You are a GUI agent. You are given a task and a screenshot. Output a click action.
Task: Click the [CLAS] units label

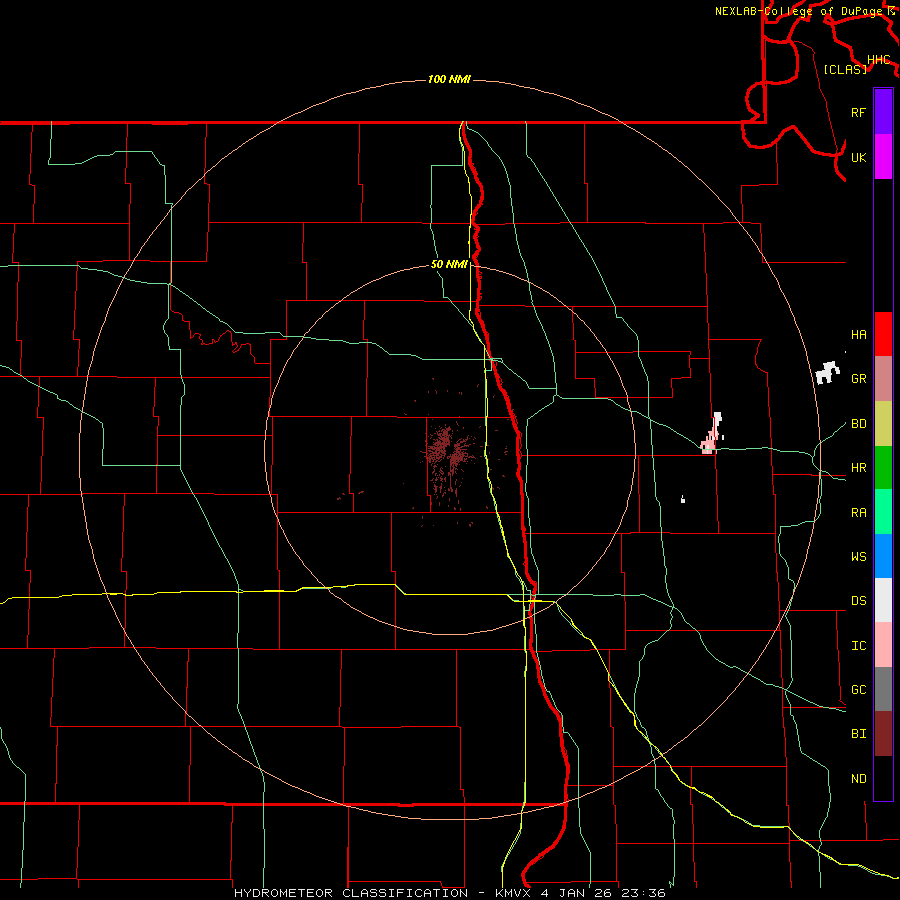click(x=845, y=69)
